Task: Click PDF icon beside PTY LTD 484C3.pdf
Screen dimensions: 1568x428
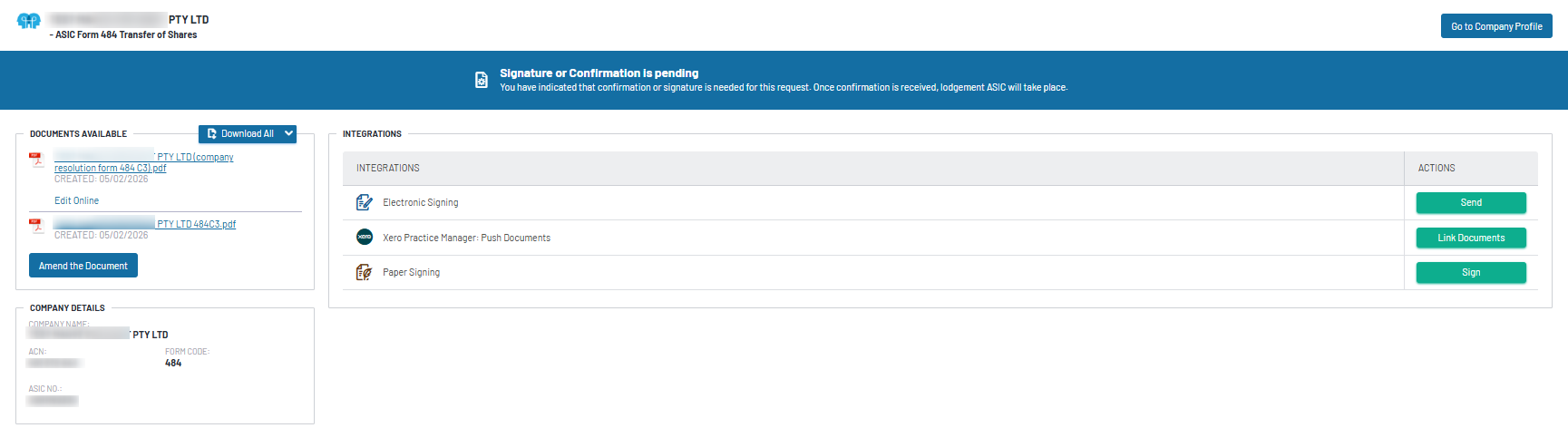Action: [x=36, y=225]
